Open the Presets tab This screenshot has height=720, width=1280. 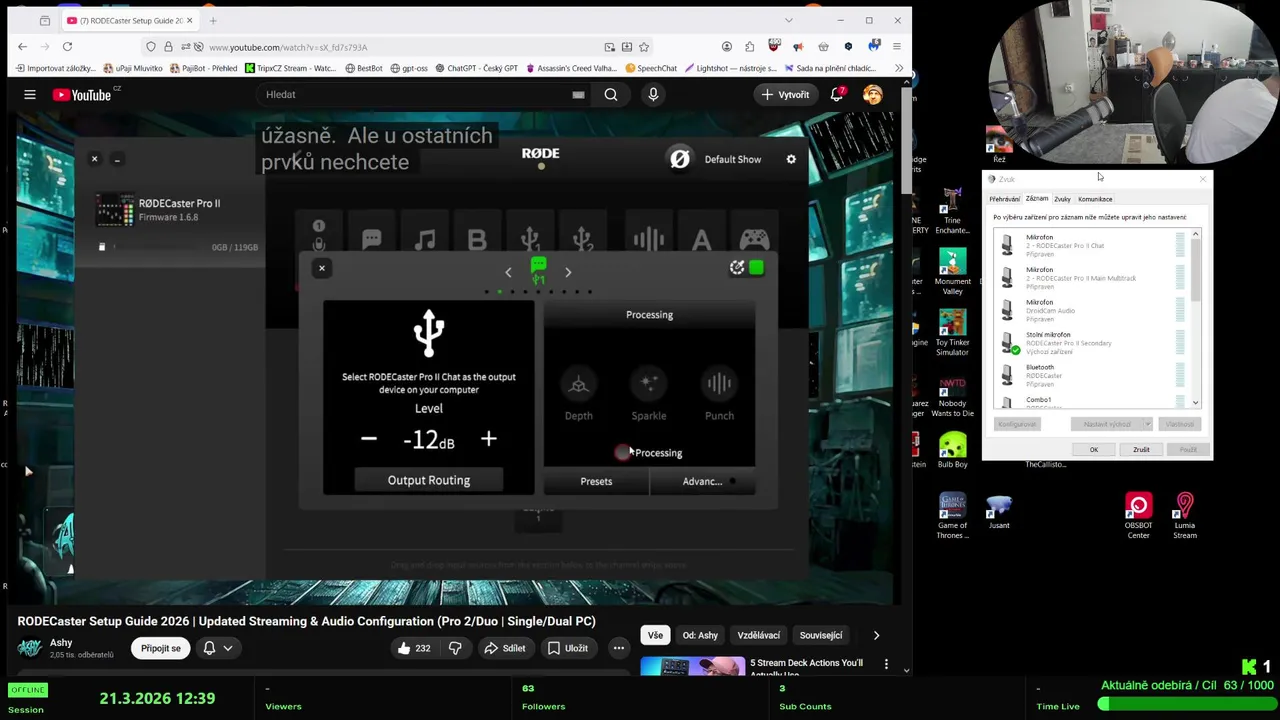tap(596, 481)
